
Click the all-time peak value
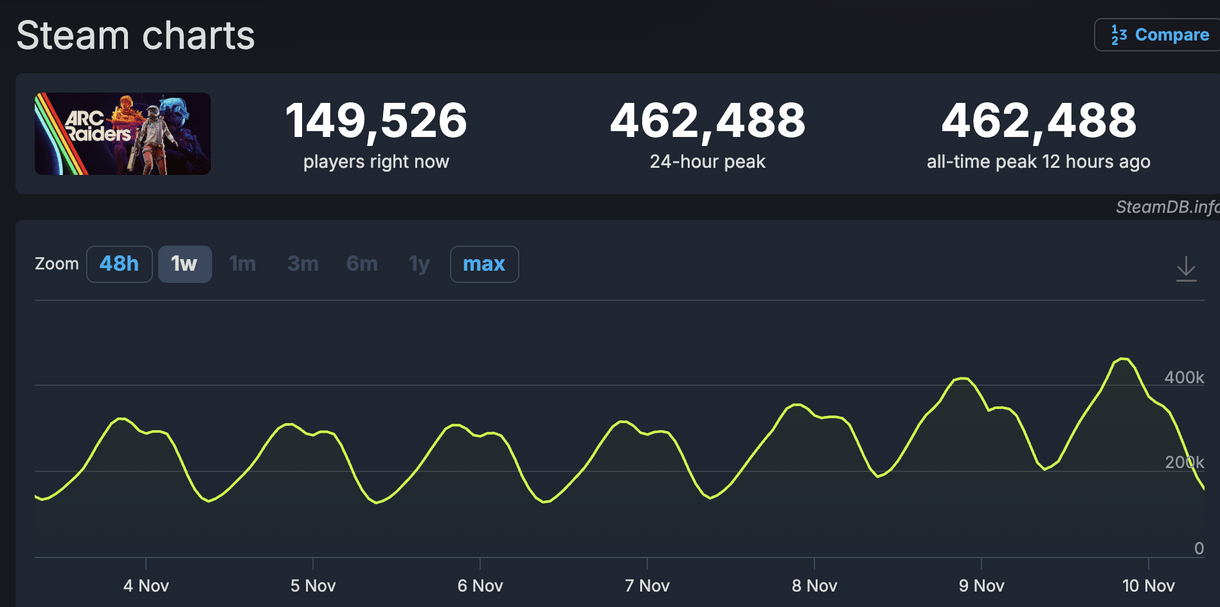(x=1038, y=121)
